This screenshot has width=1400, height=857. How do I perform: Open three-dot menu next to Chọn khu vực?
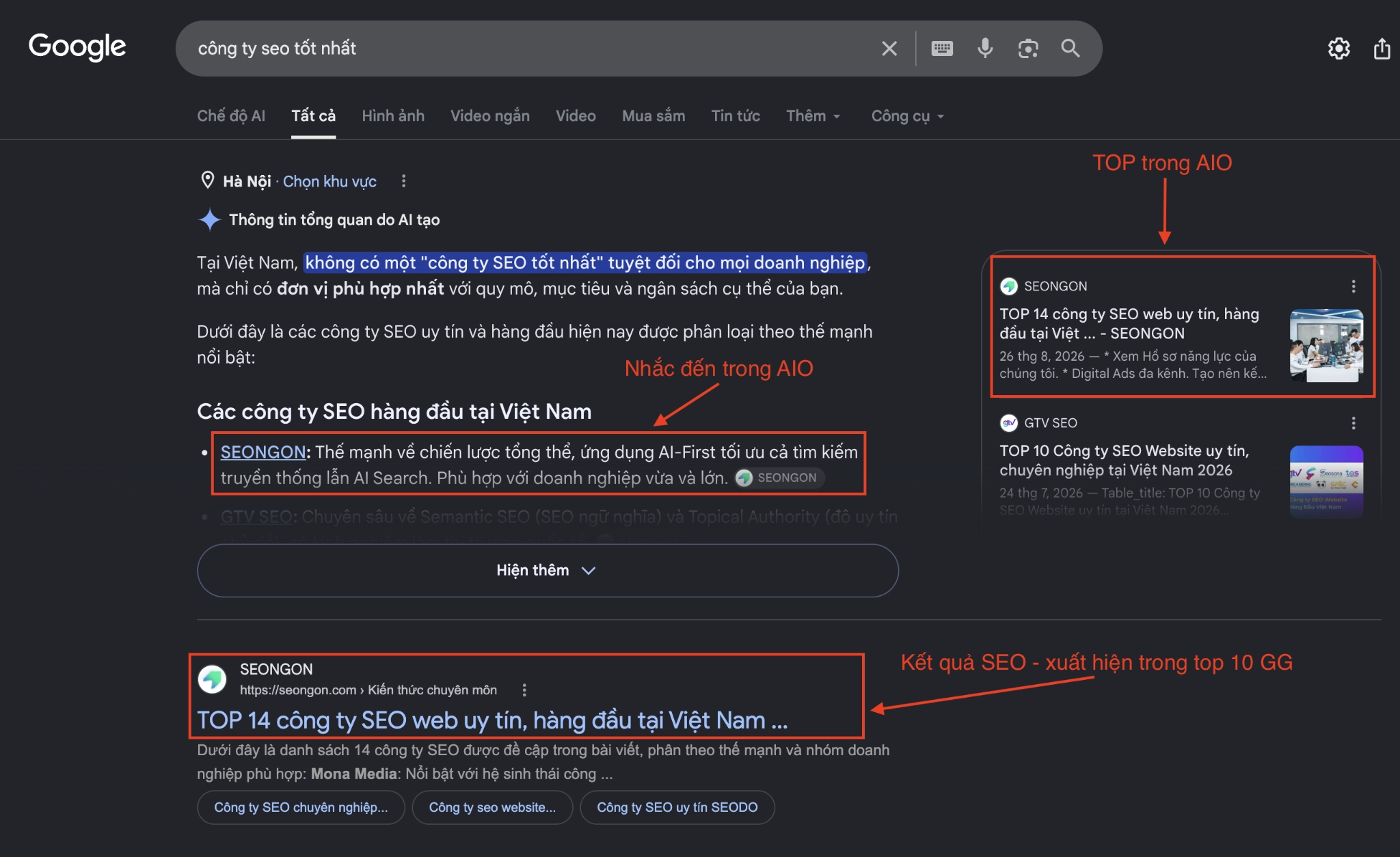(x=403, y=181)
